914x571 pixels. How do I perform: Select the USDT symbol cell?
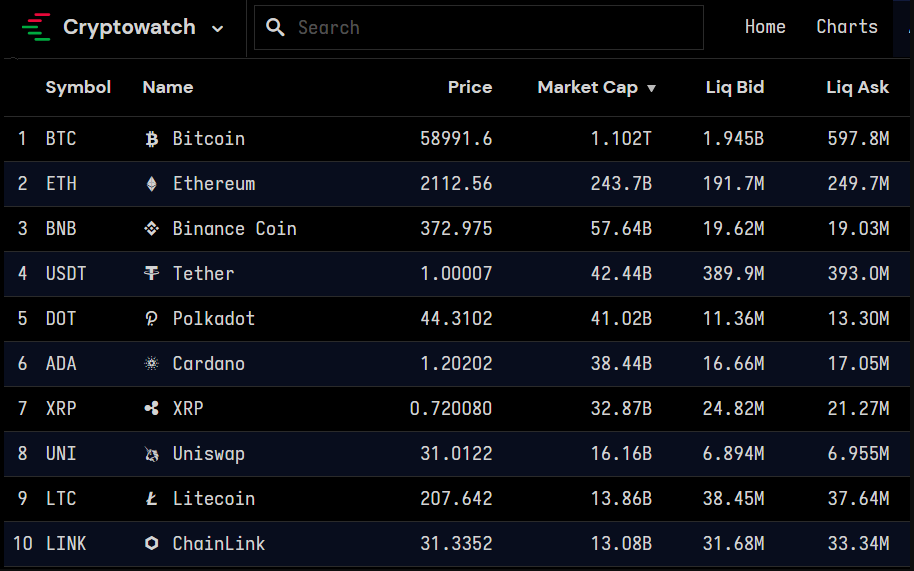click(66, 273)
